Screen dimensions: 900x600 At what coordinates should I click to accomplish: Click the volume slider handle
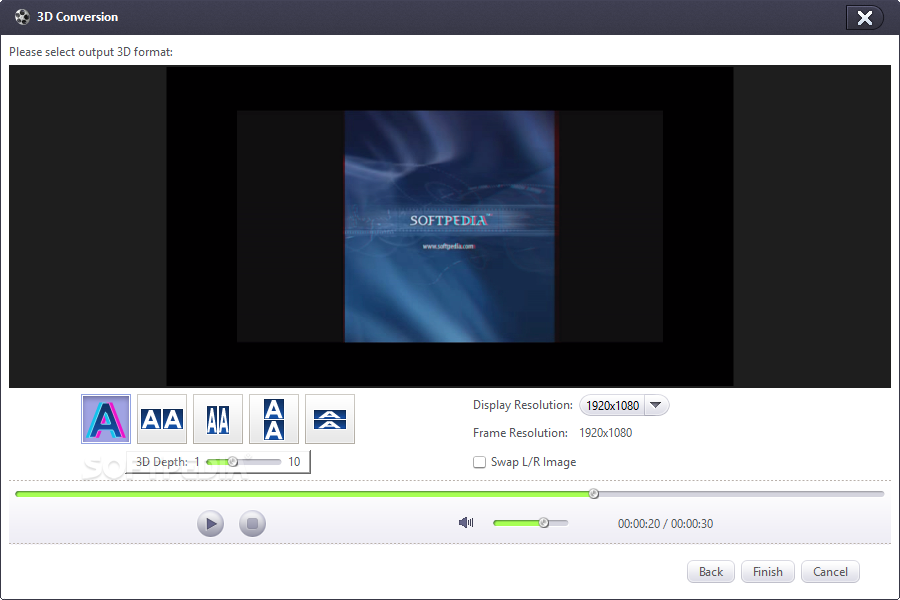point(544,522)
